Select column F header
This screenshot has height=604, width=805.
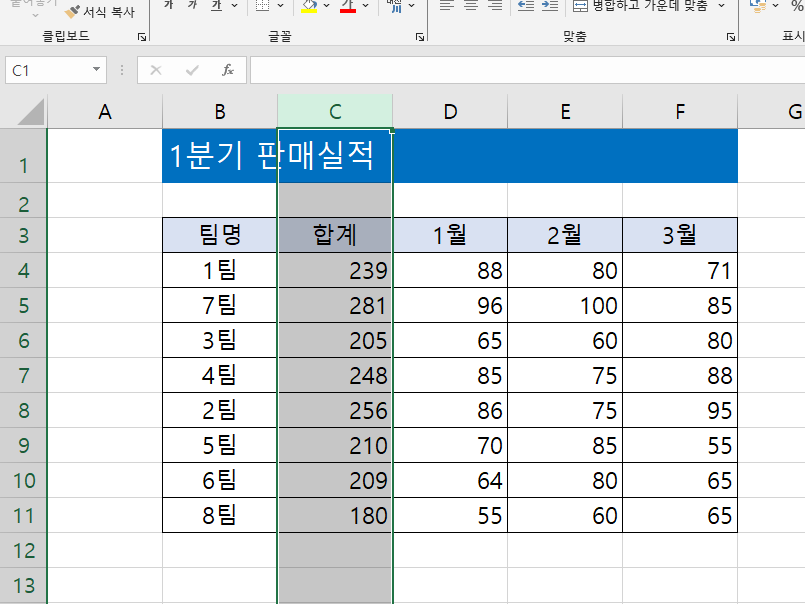point(680,111)
